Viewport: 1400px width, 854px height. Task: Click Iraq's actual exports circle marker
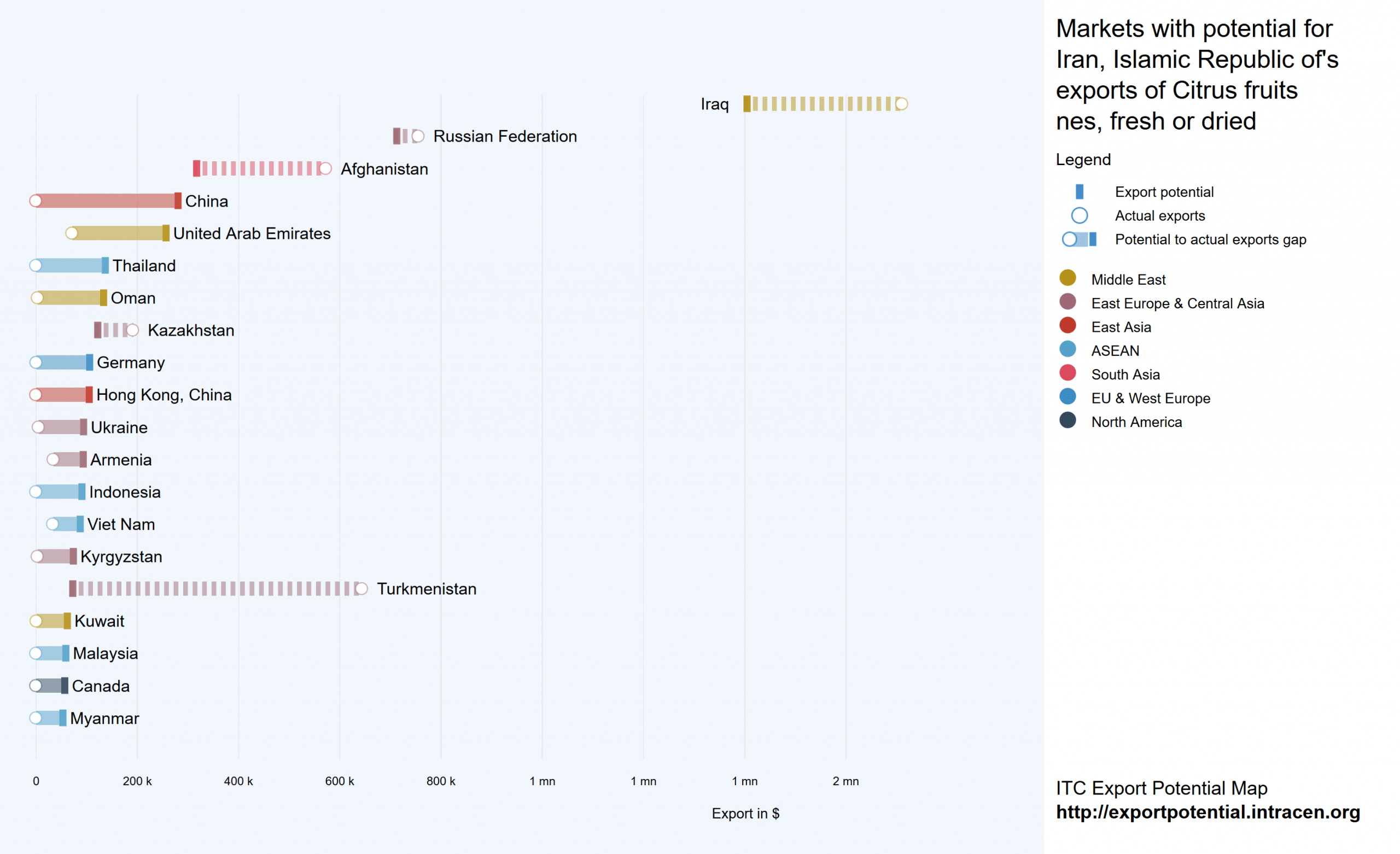click(x=901, y=104)
